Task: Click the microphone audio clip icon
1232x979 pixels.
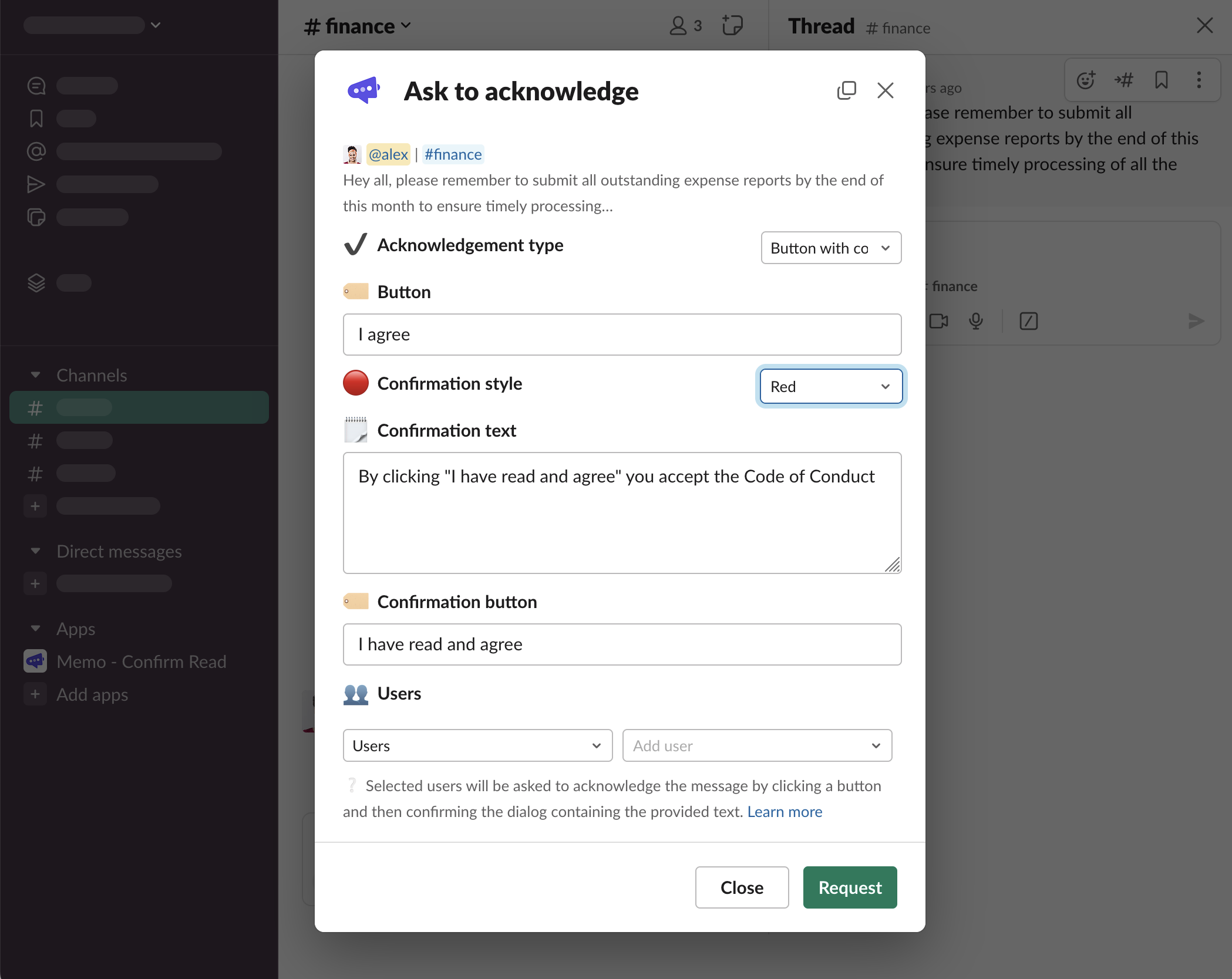Action: (975, 321)
